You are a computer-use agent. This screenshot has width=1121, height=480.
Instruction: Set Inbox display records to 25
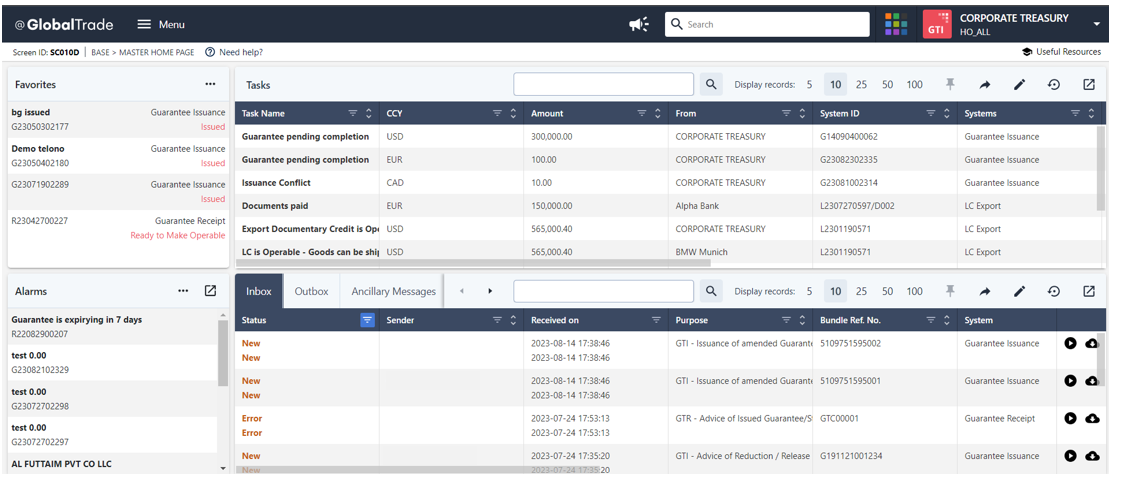coord(861,291)
